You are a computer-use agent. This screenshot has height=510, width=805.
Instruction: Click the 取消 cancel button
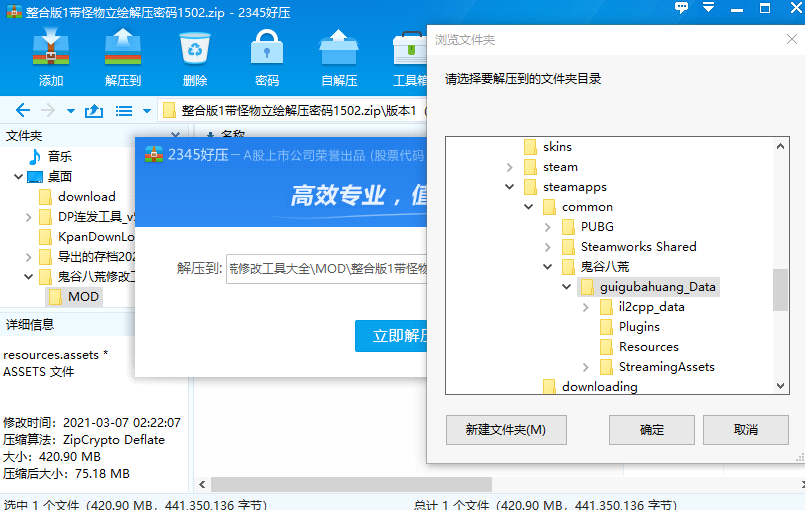(x=745, y=430)
